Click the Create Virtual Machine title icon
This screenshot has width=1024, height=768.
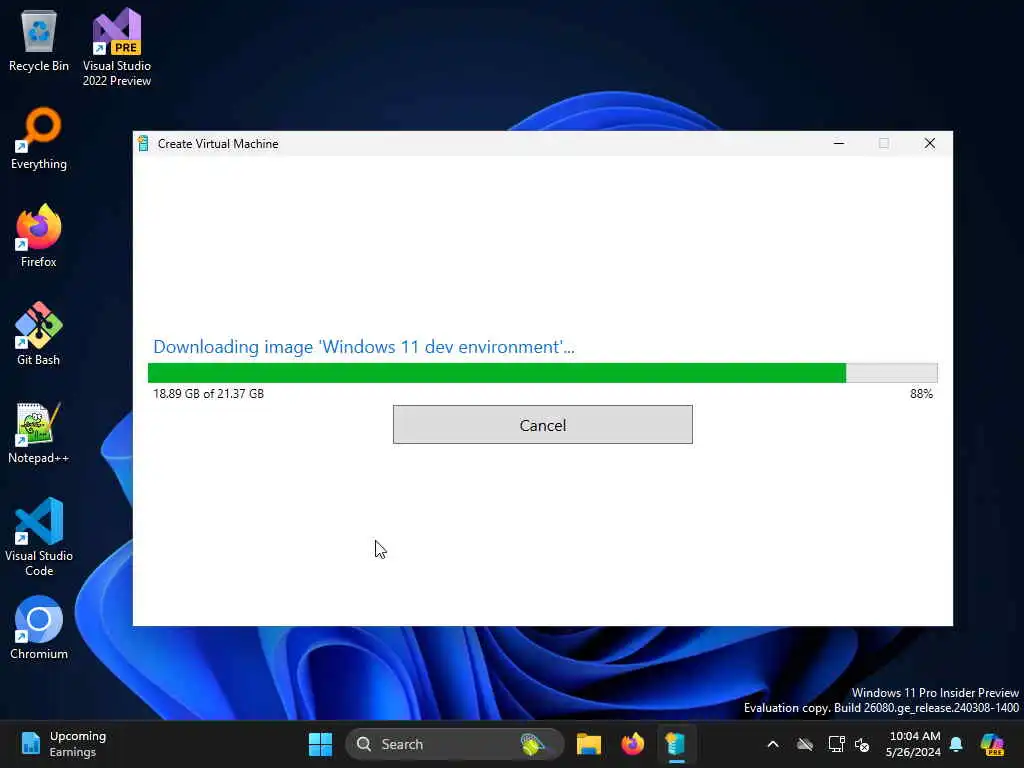pos(144,144)
